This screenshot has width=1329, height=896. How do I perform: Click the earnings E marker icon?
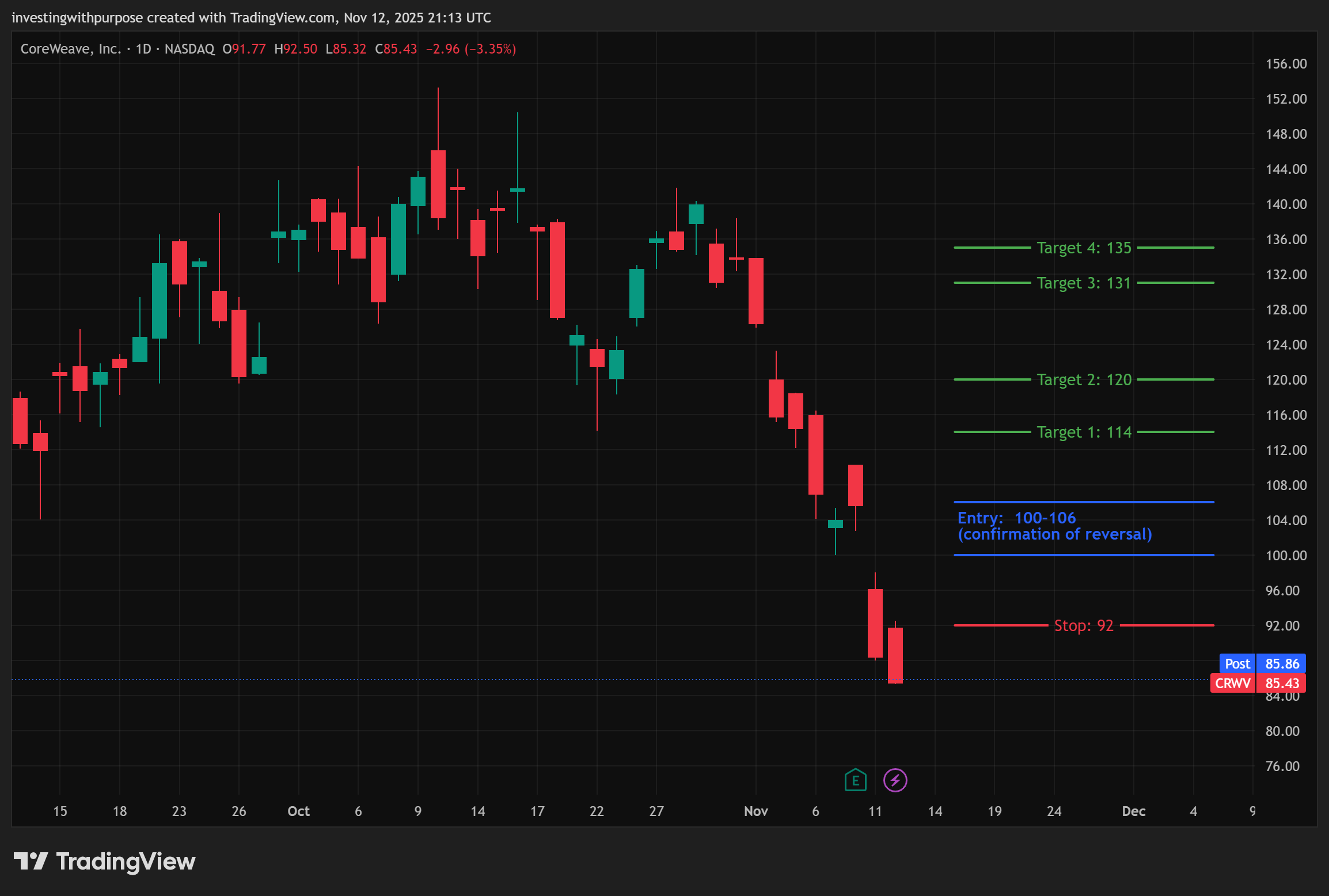pos(855,780)
